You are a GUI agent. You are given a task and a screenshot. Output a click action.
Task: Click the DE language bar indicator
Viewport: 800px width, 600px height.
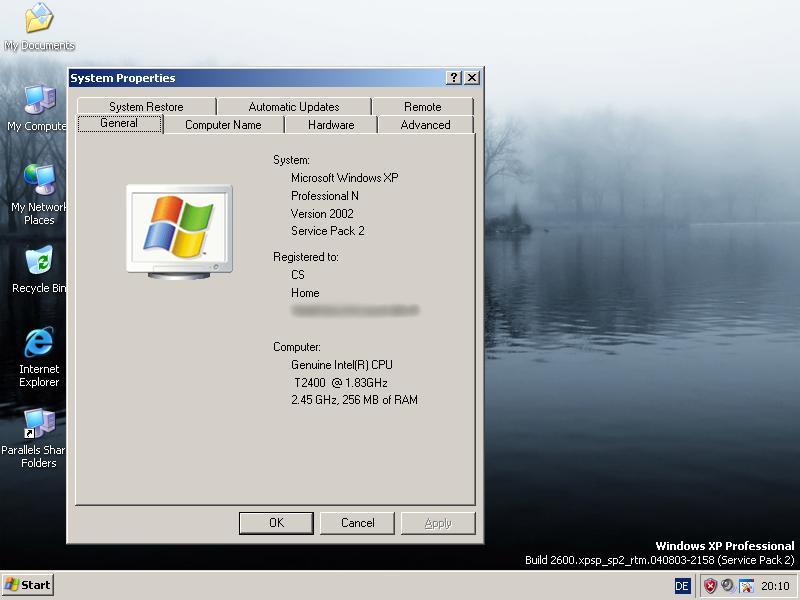682,586
